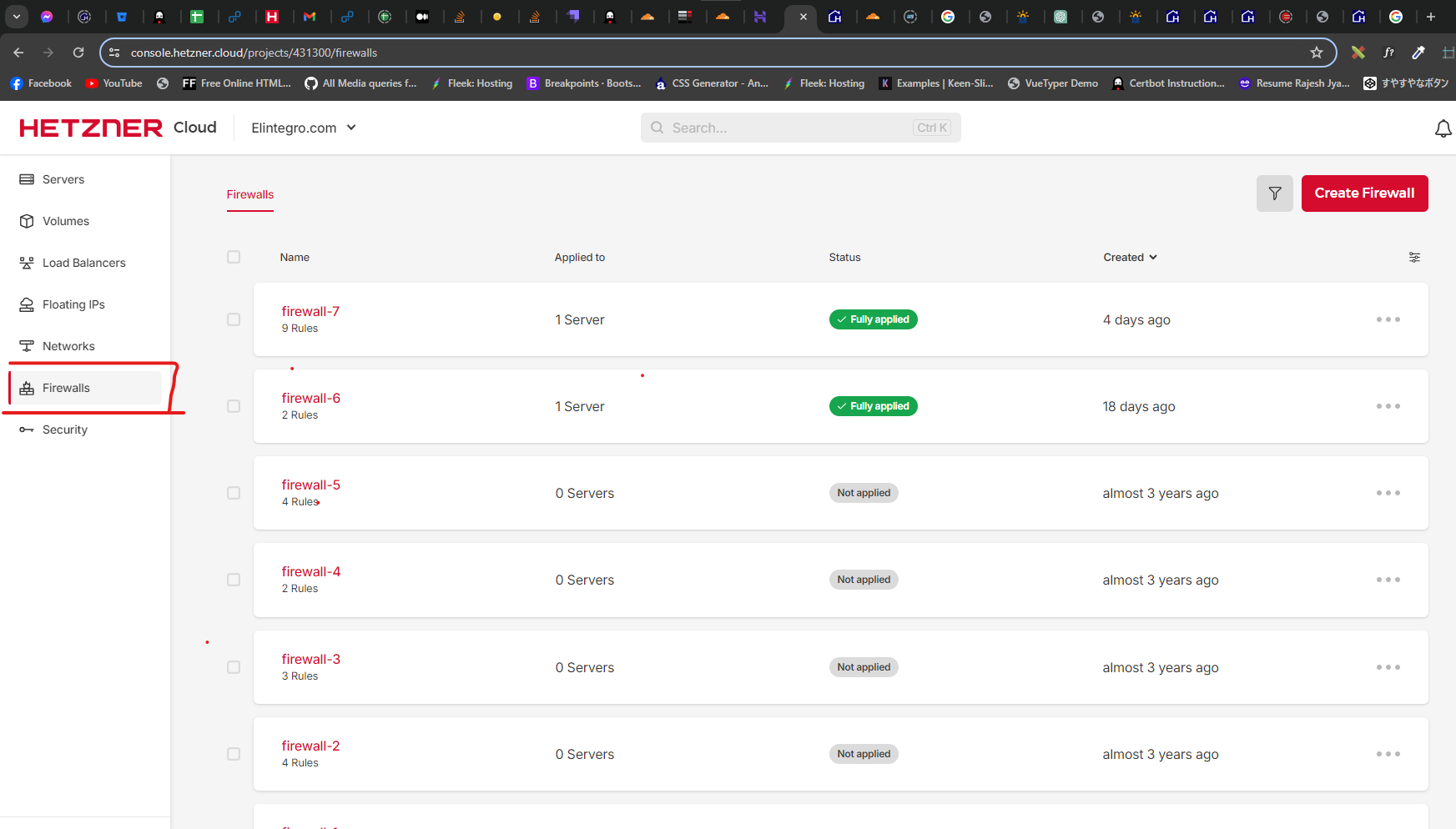Open the firewall-7 link
Viewport: 1456px width, 829px height.
[x=310, y=311]
